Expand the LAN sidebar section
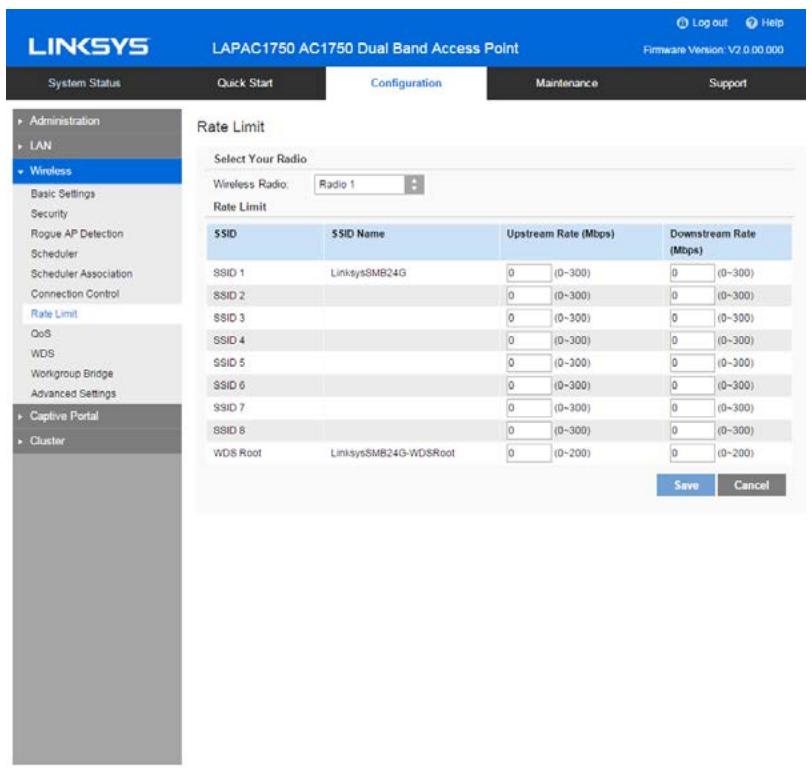The height and width of the screenshot is (768, 812). [39, 144]
